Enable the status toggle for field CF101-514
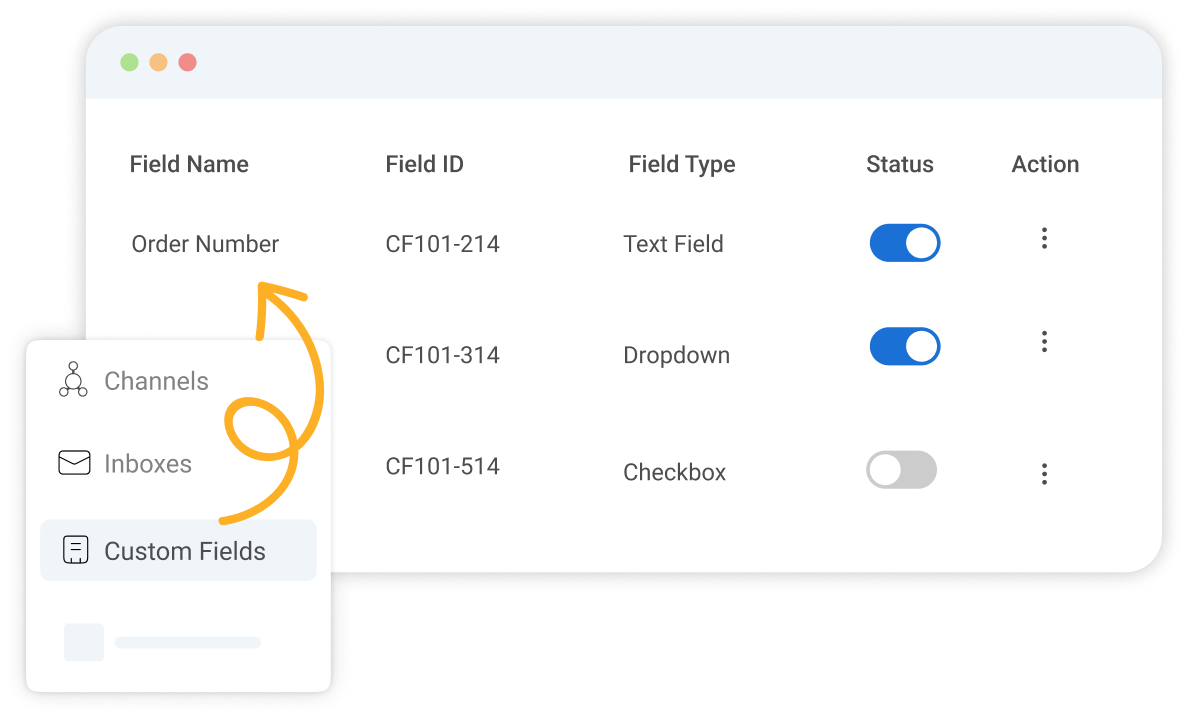This screenshot has height=718, width=1188. [901, 470]
